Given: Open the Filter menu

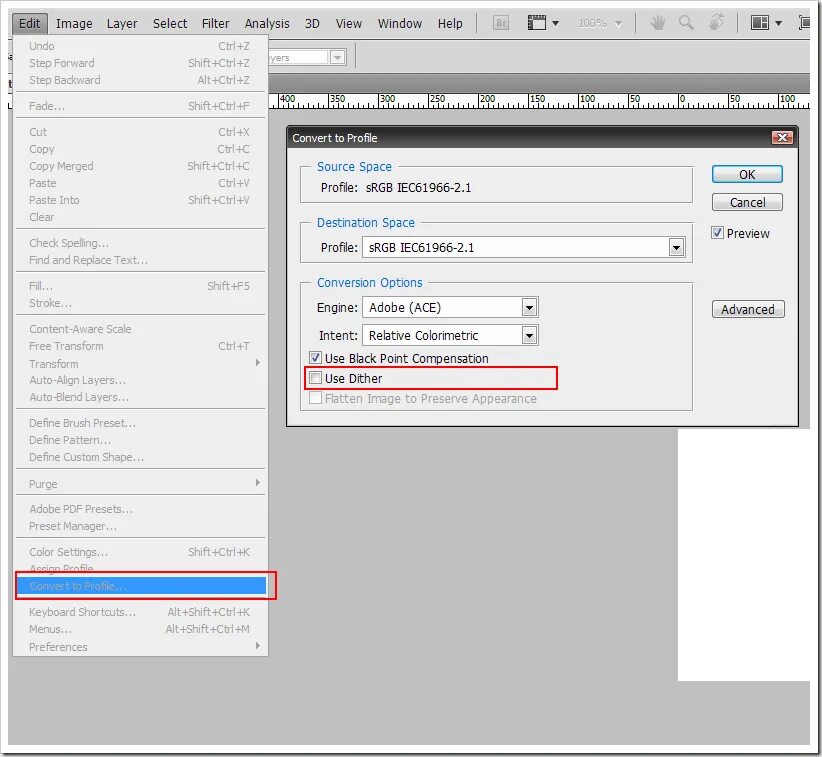Looking at the screenshot, I should tap(215, 24).
